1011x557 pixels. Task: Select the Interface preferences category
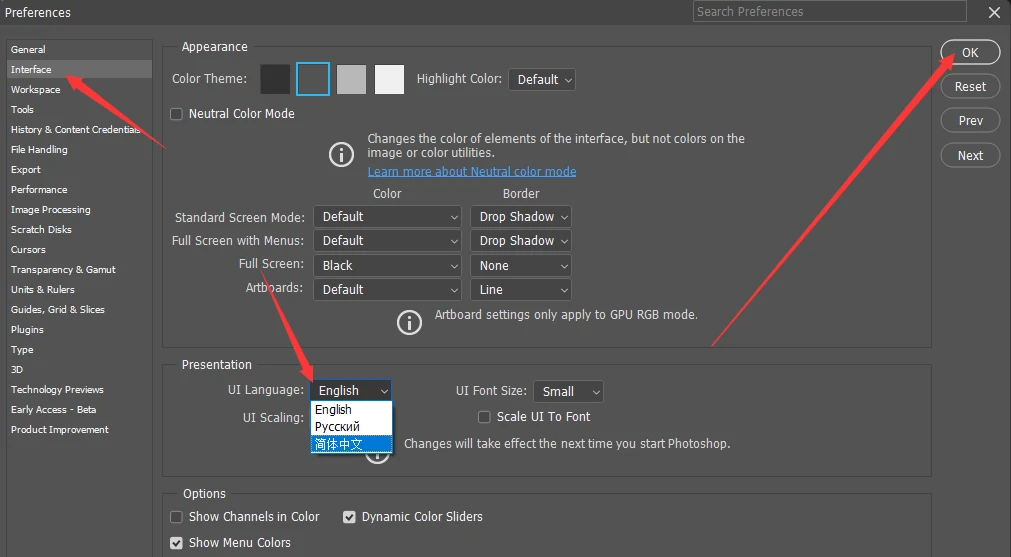click(79, 70)
